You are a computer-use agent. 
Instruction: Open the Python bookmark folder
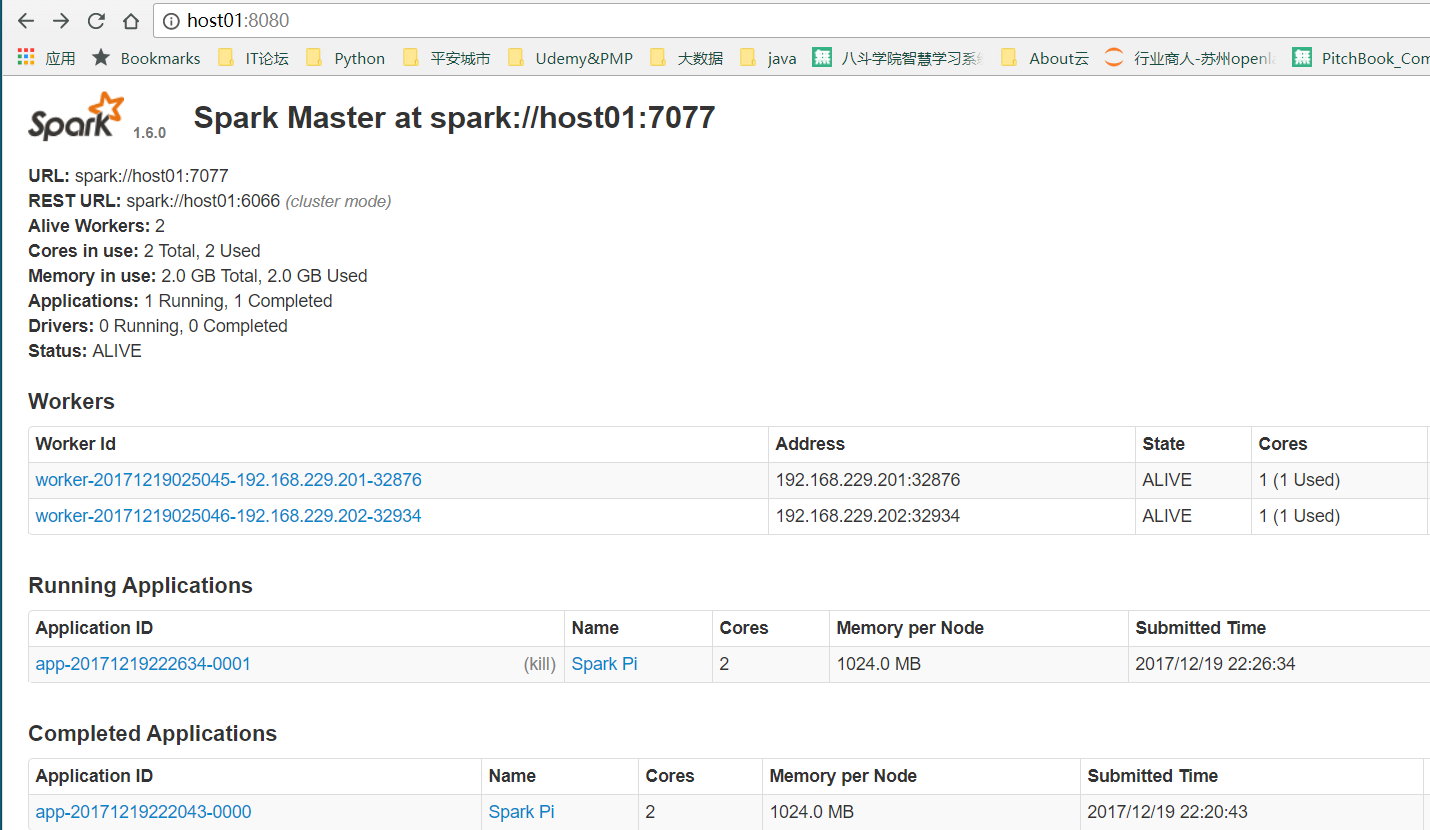[345, 58]
